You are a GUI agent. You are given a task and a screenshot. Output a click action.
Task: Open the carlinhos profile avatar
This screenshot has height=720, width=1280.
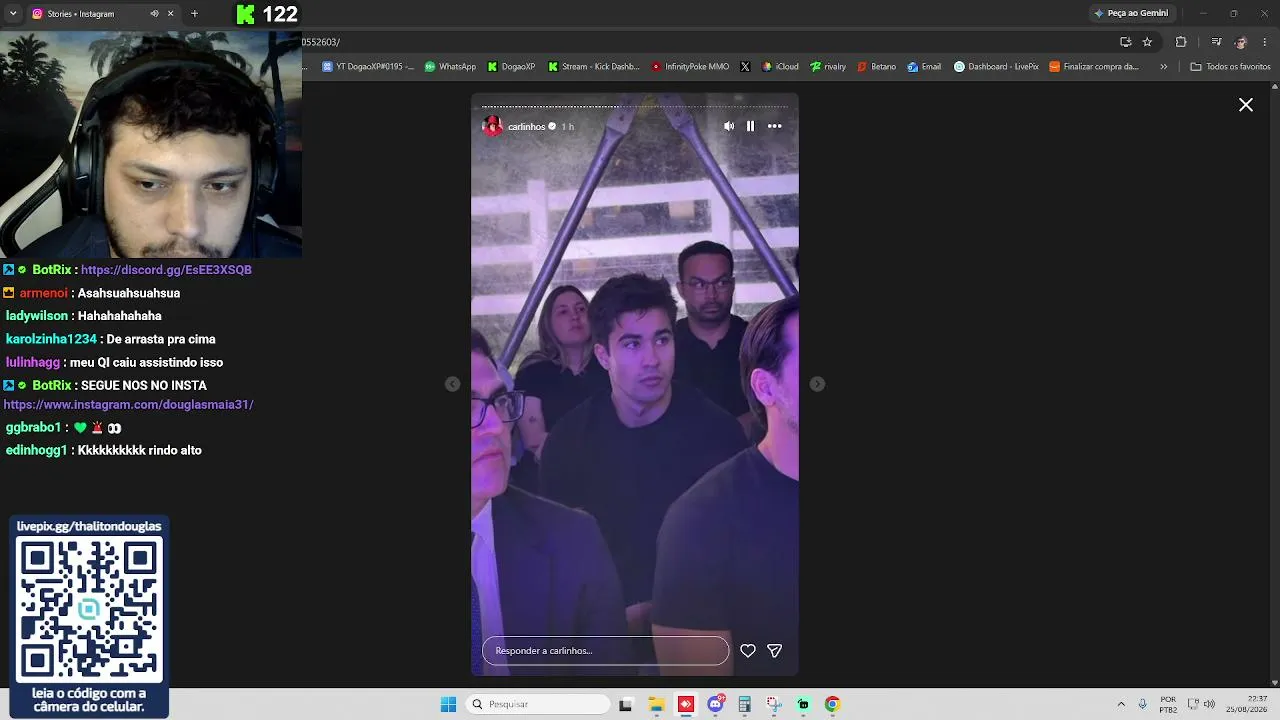point(492,126)
